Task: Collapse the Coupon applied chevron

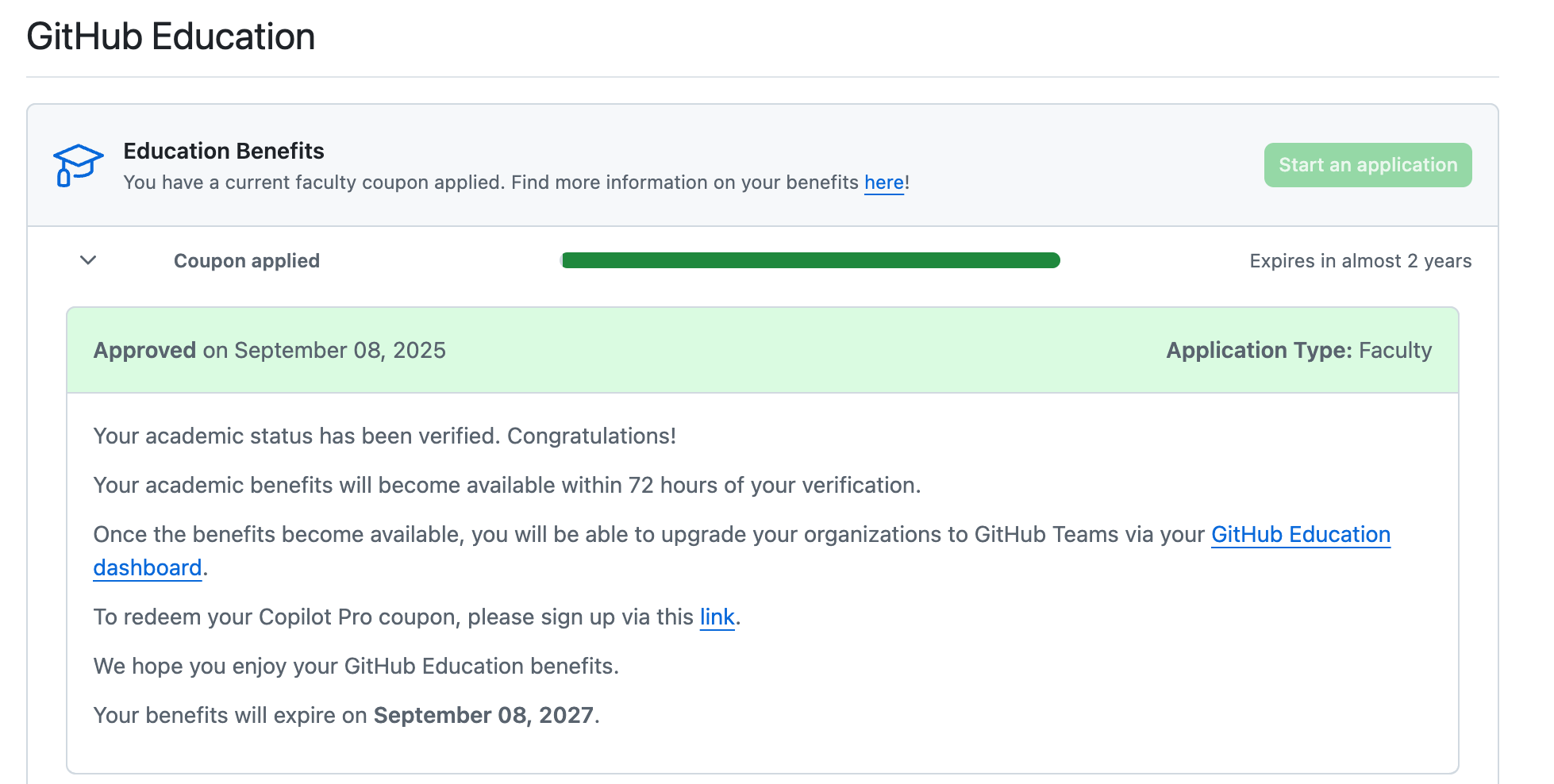Action: click(88, 260)
